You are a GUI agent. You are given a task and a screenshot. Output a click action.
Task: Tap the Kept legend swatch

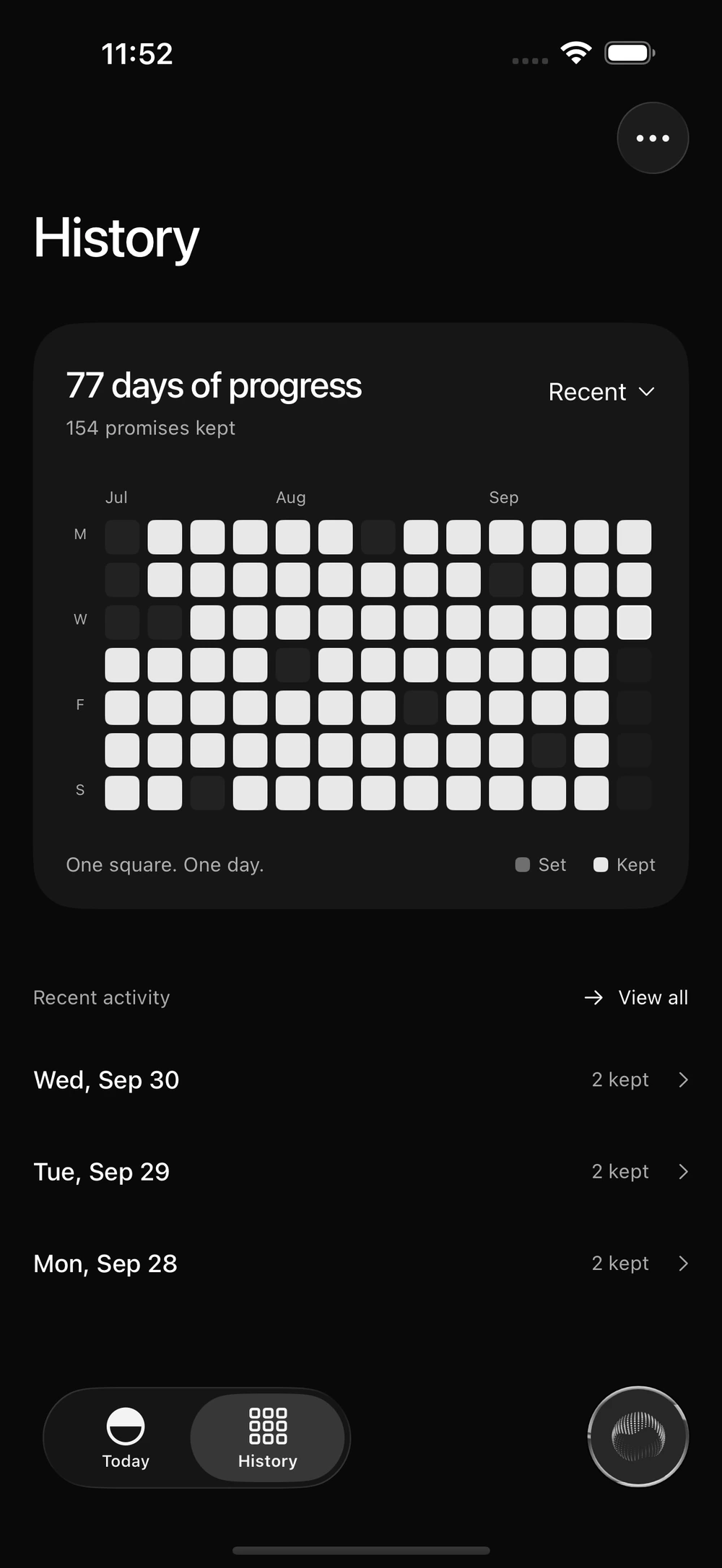pyautogui.click(x=601, y=864)
